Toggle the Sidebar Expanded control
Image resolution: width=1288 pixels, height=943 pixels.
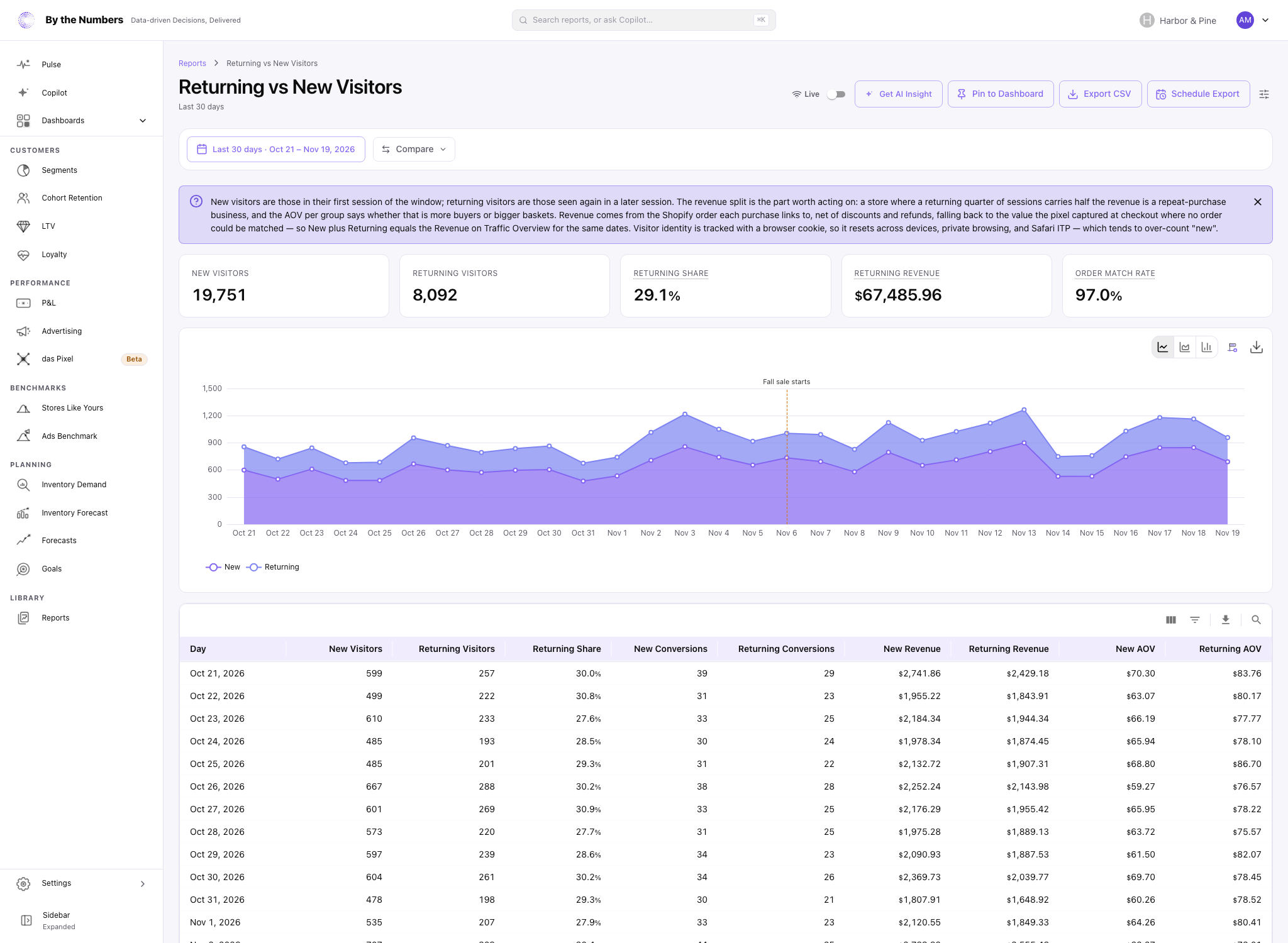point(82,920)
